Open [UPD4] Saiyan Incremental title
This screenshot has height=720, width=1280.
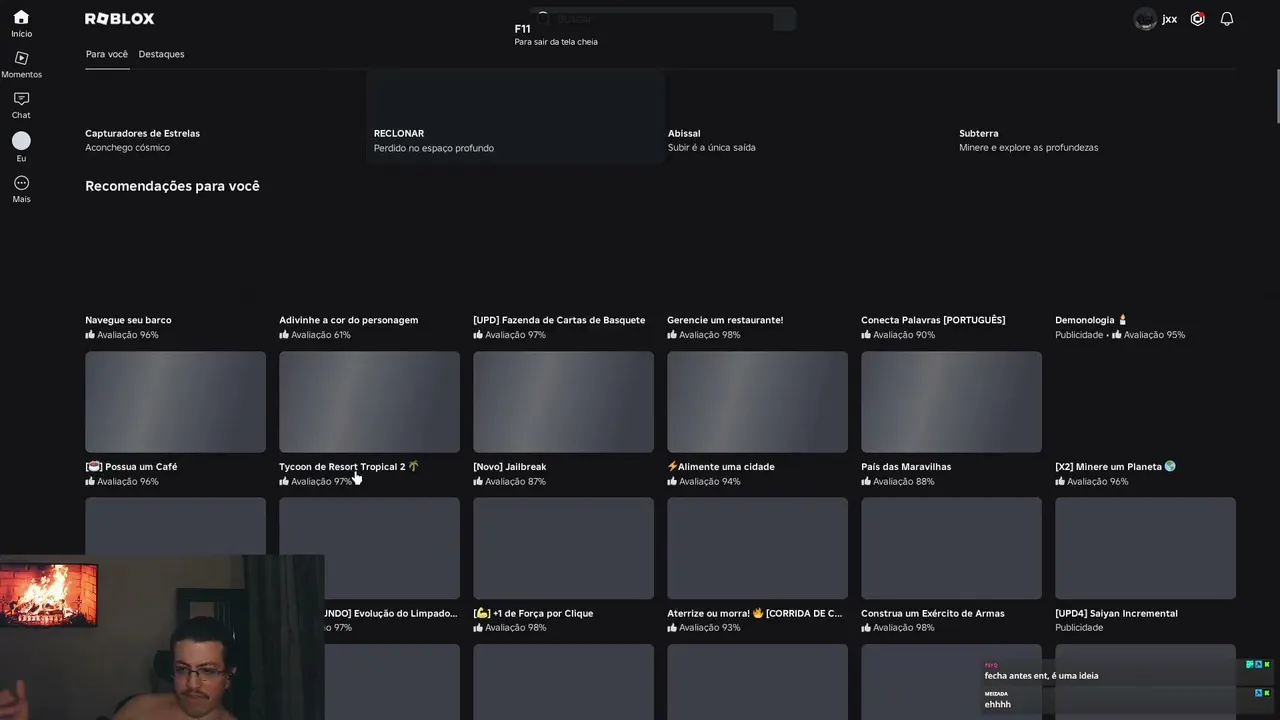[x=1116, y=614]
